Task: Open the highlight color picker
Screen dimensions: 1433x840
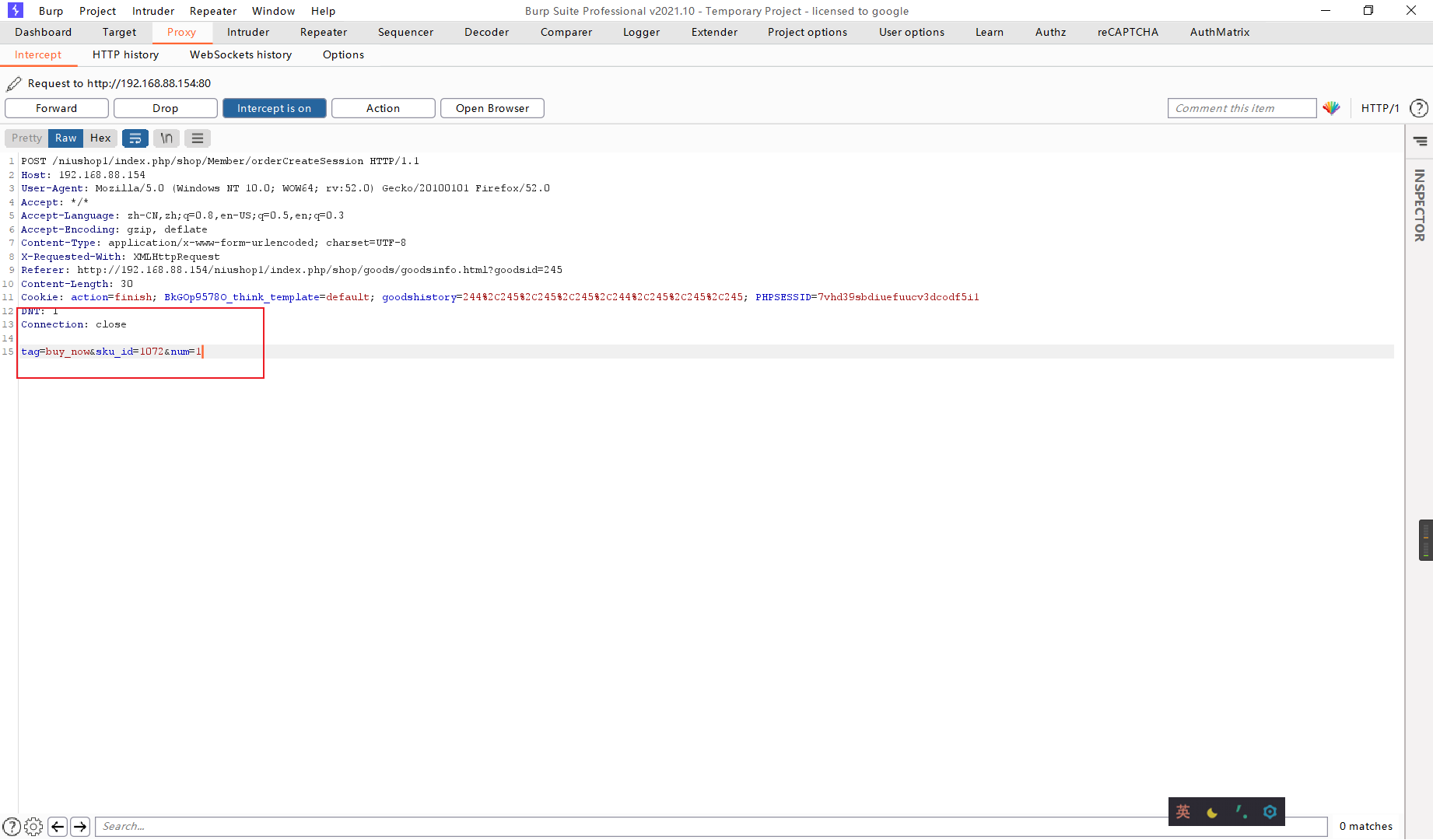Action: point(1331,108)
